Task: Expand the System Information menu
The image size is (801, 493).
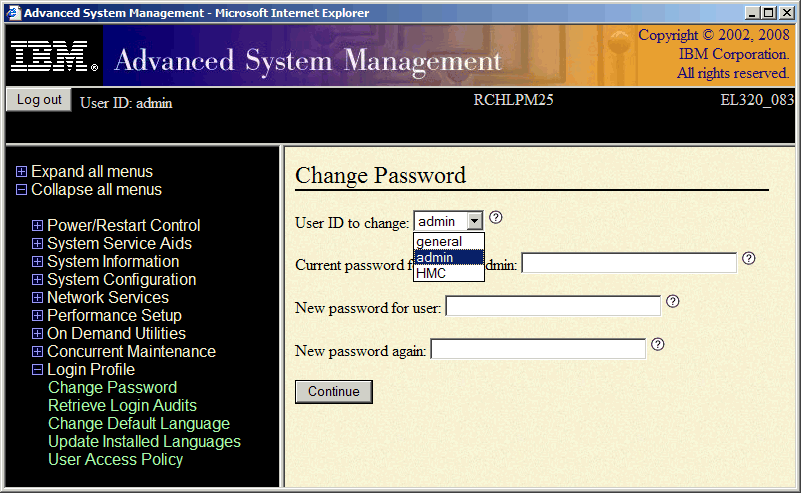Action: [37, 262]
